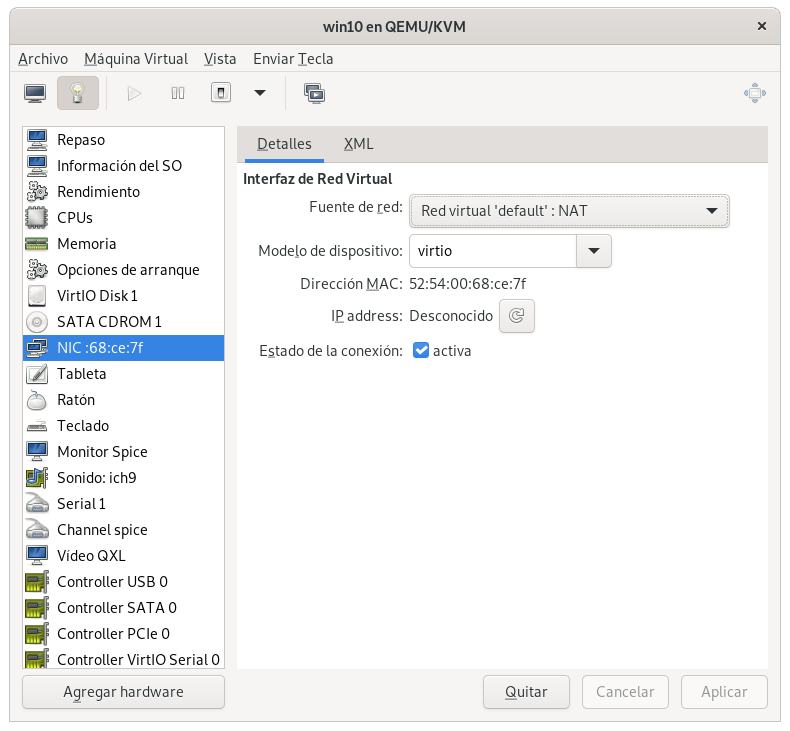Viewport: 790px width, 731px height.
Task: Click the 'virtio' device model text field
Action: pos(492,251)
